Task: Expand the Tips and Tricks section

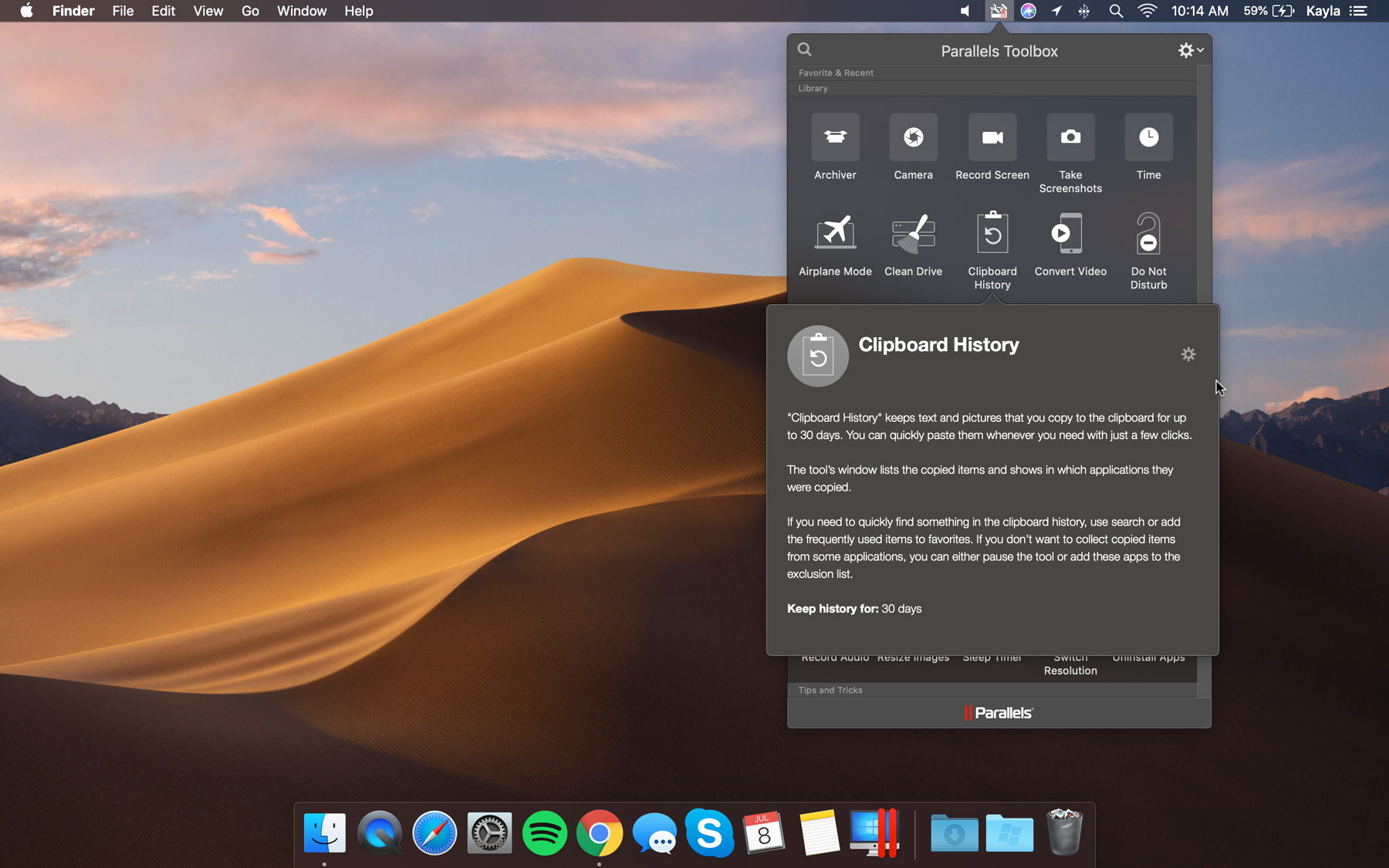Action: tap(830, 690)
